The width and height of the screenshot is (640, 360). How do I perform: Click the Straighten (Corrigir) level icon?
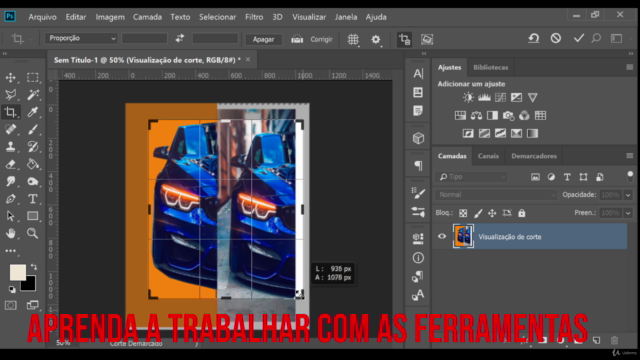click(297, 39)
